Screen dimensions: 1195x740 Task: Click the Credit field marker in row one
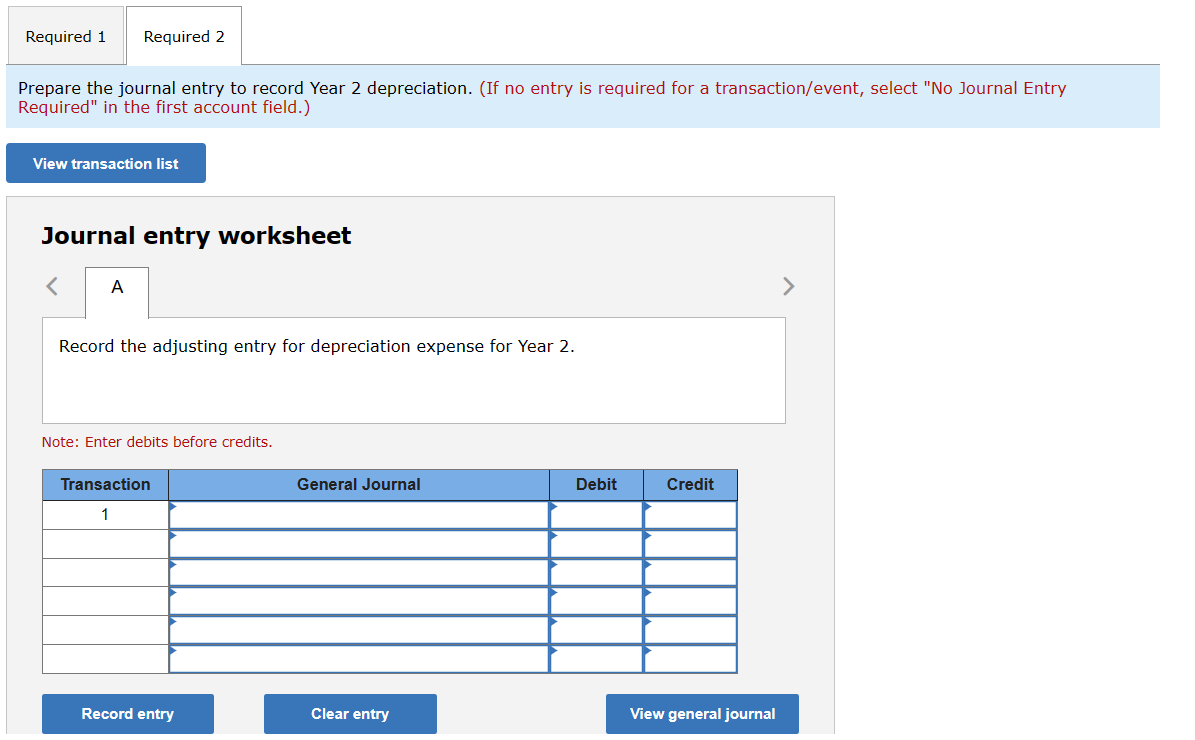point(648,508)
